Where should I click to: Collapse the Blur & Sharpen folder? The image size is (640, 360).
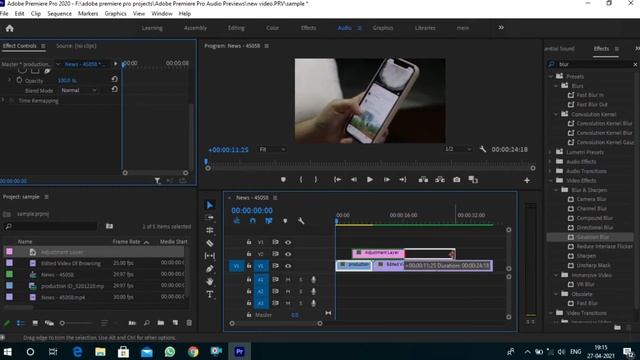(x=556, y=190)
